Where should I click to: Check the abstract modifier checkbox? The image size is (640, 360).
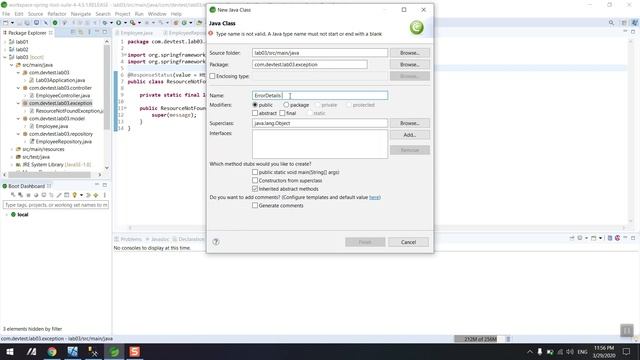click(x=255, y=113)
